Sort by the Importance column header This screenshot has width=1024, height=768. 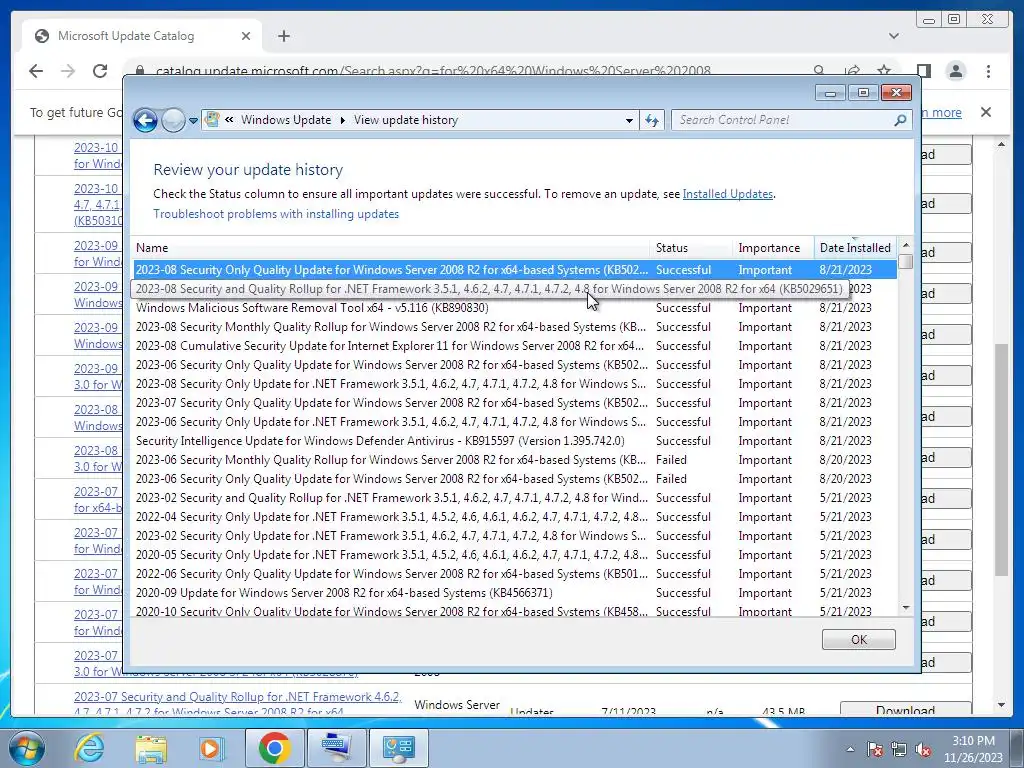pos(773,248)
